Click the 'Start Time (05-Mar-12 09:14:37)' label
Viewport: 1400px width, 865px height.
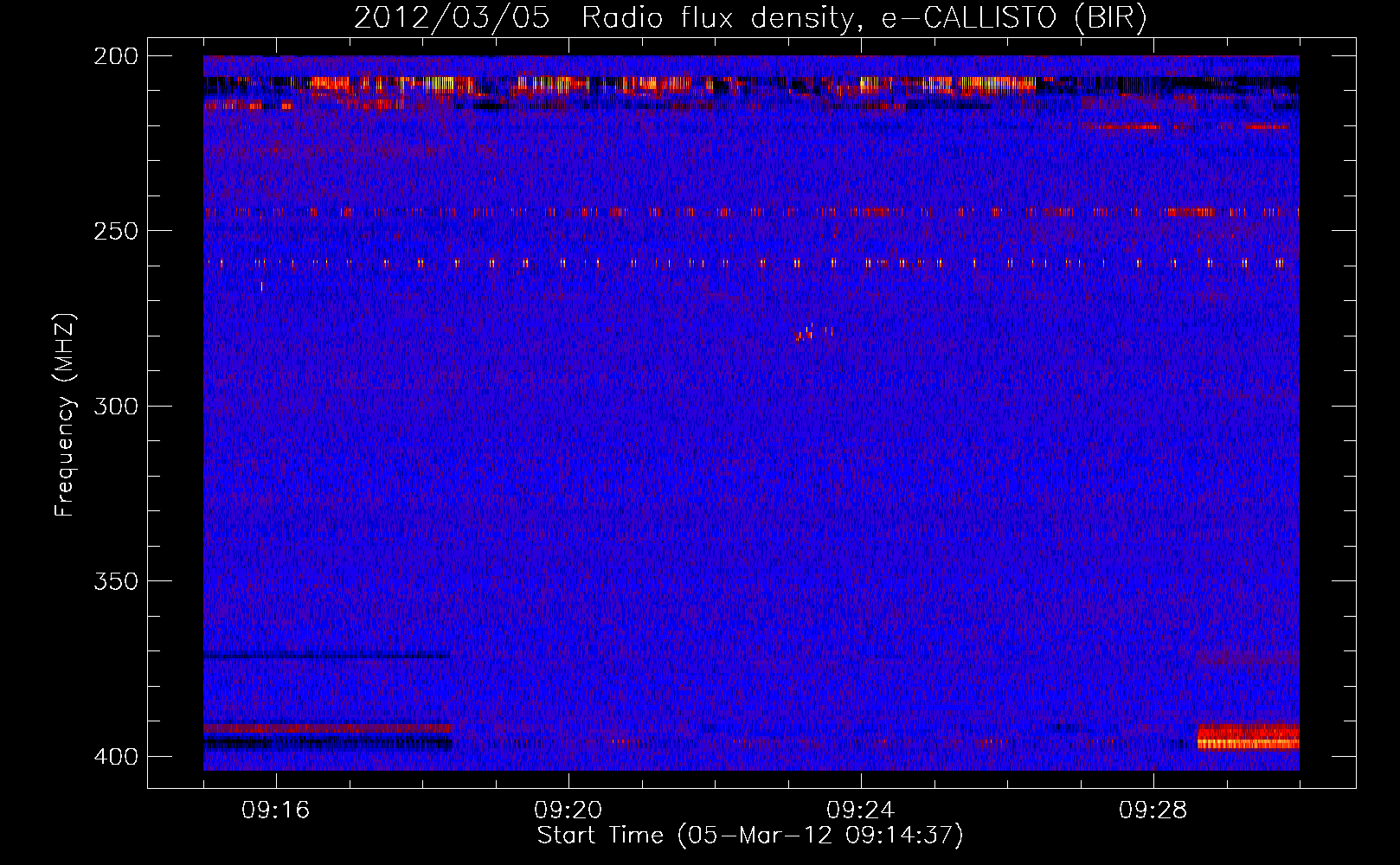click(750, 836)
